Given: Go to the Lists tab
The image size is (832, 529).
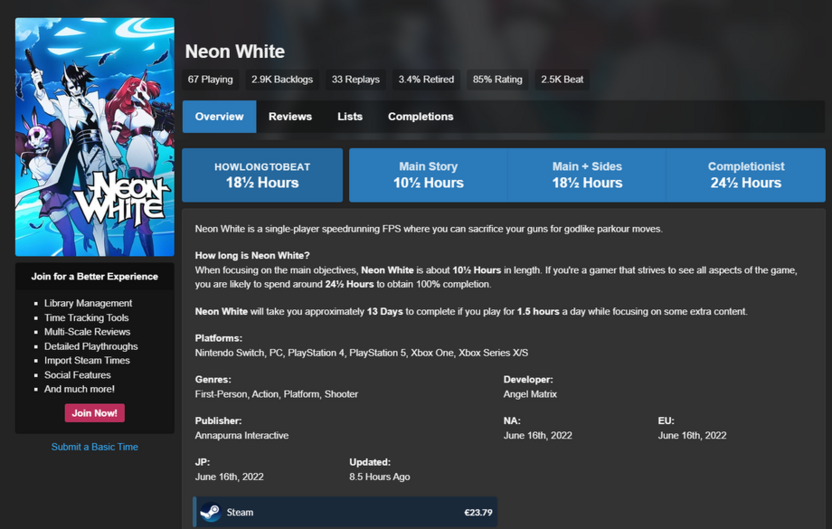Looking at the screenshot, I should 350,117.
